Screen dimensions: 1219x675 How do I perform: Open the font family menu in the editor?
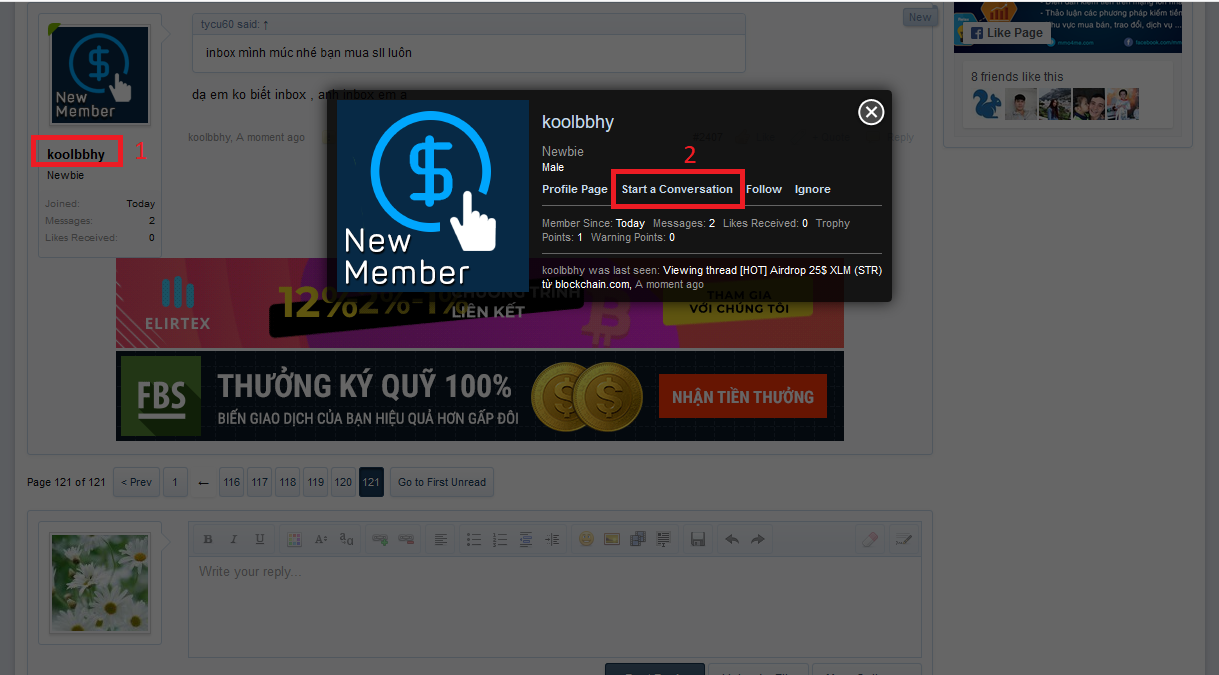tap(347, 539)
